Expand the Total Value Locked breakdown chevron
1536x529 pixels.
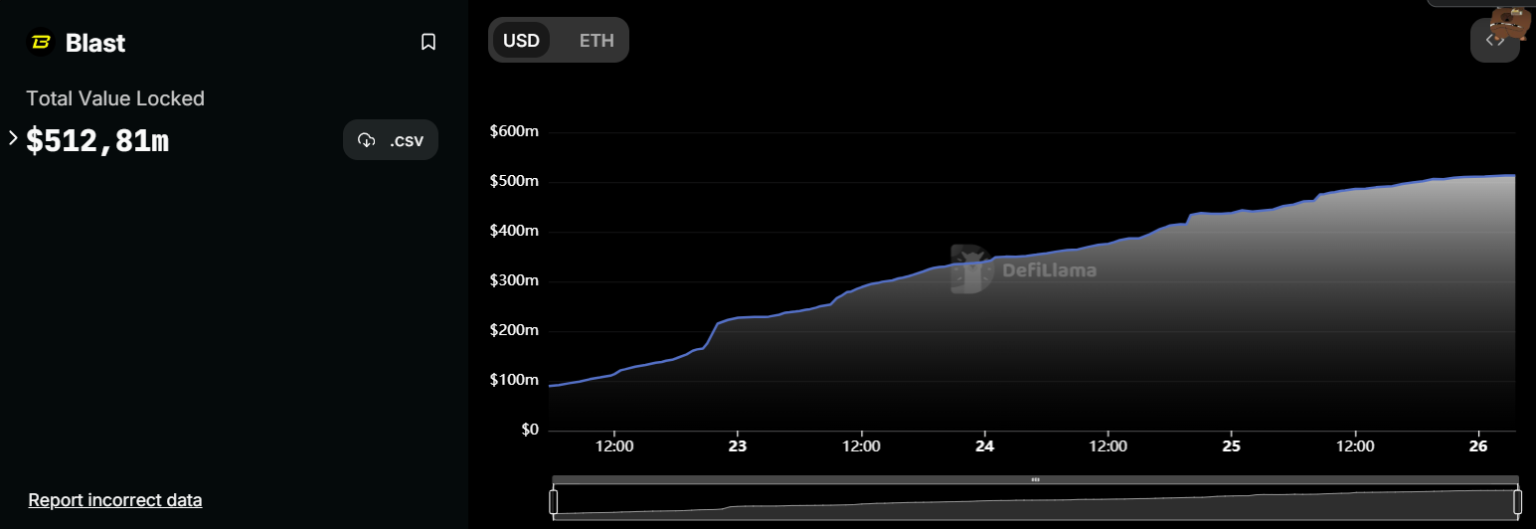coord(13,138)
